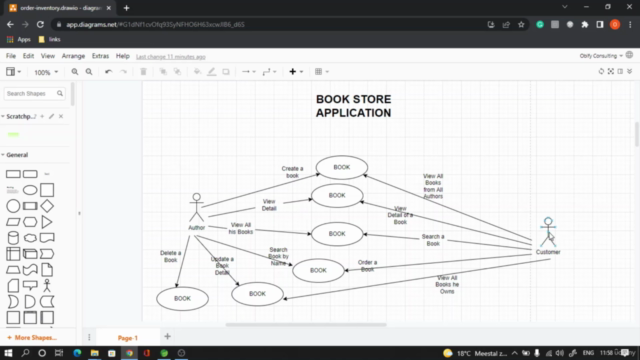Select the cylinder shape in General palette
Image resolution: width=640 pixels, height=360 pixels.
[x=13, y=238]
